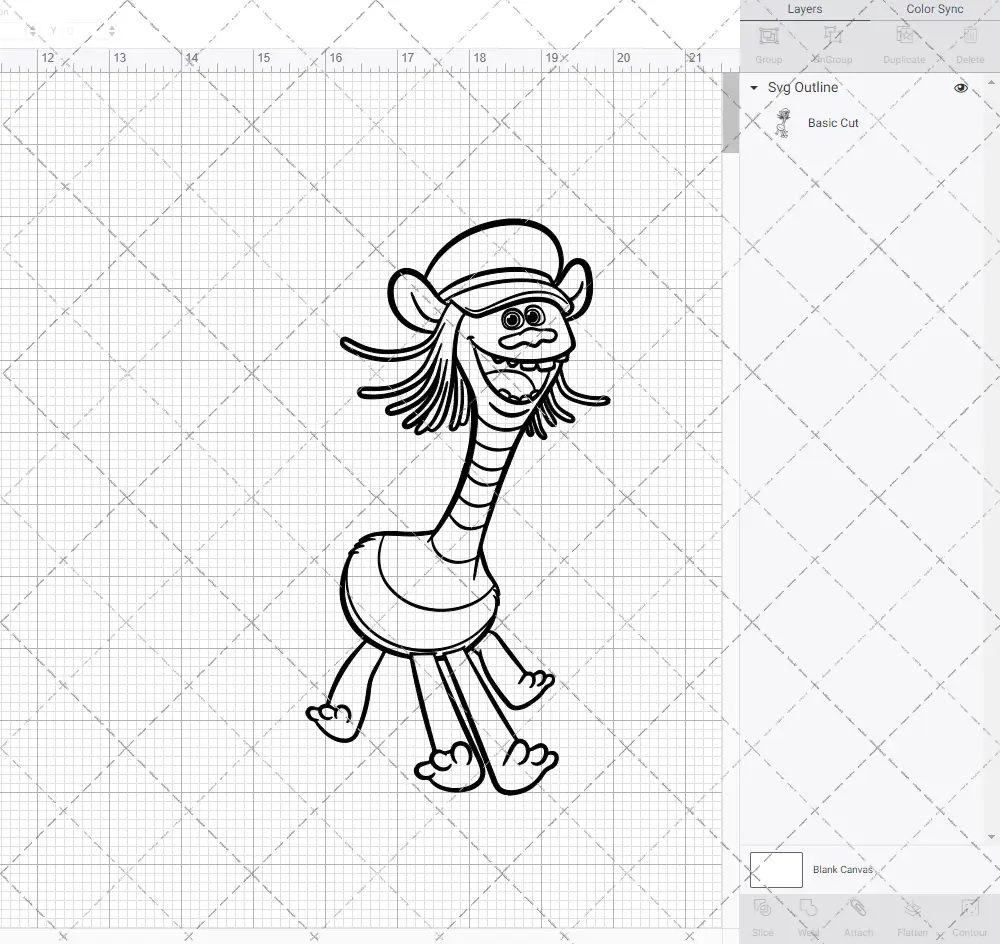Screen dimensions: 1000x944
Task: Select the Basic Cut layer
Action: pyautogui.click(x=832, y=123)
